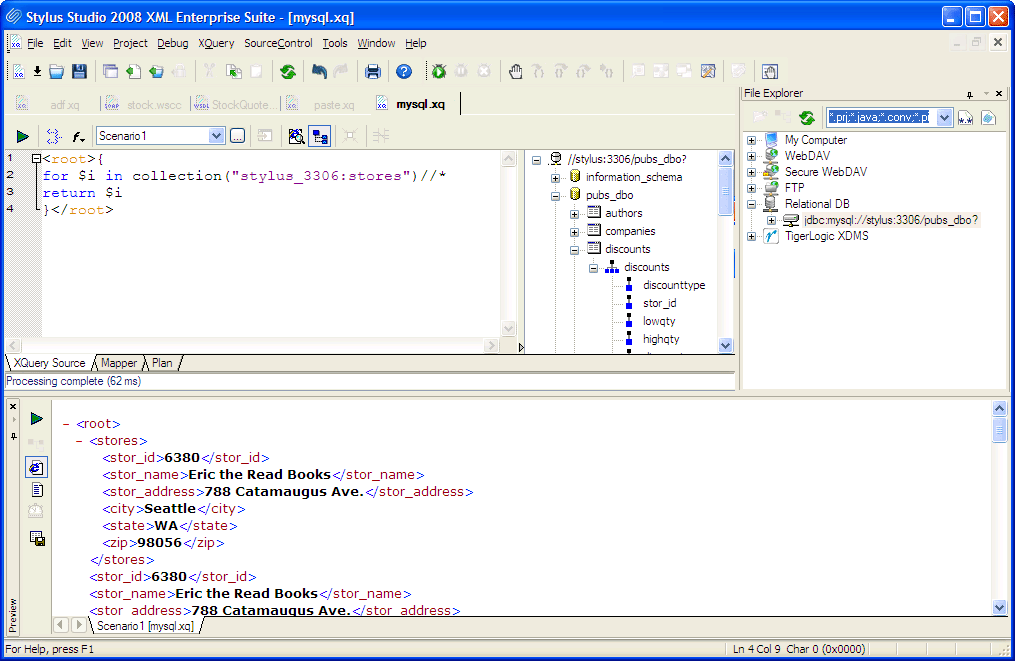This screenshot has height=661, width=1015.
Task: Switch preview to browser view
Action: click(36, 467)
